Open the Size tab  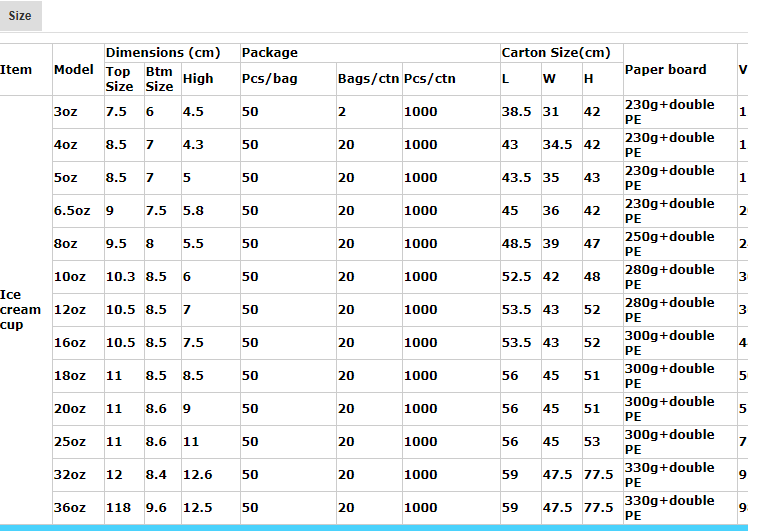(20, 16)
